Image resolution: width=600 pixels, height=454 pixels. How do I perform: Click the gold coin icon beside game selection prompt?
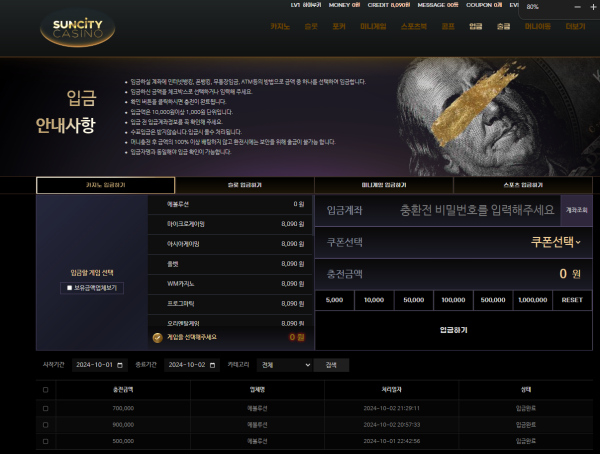click(157, 338)
